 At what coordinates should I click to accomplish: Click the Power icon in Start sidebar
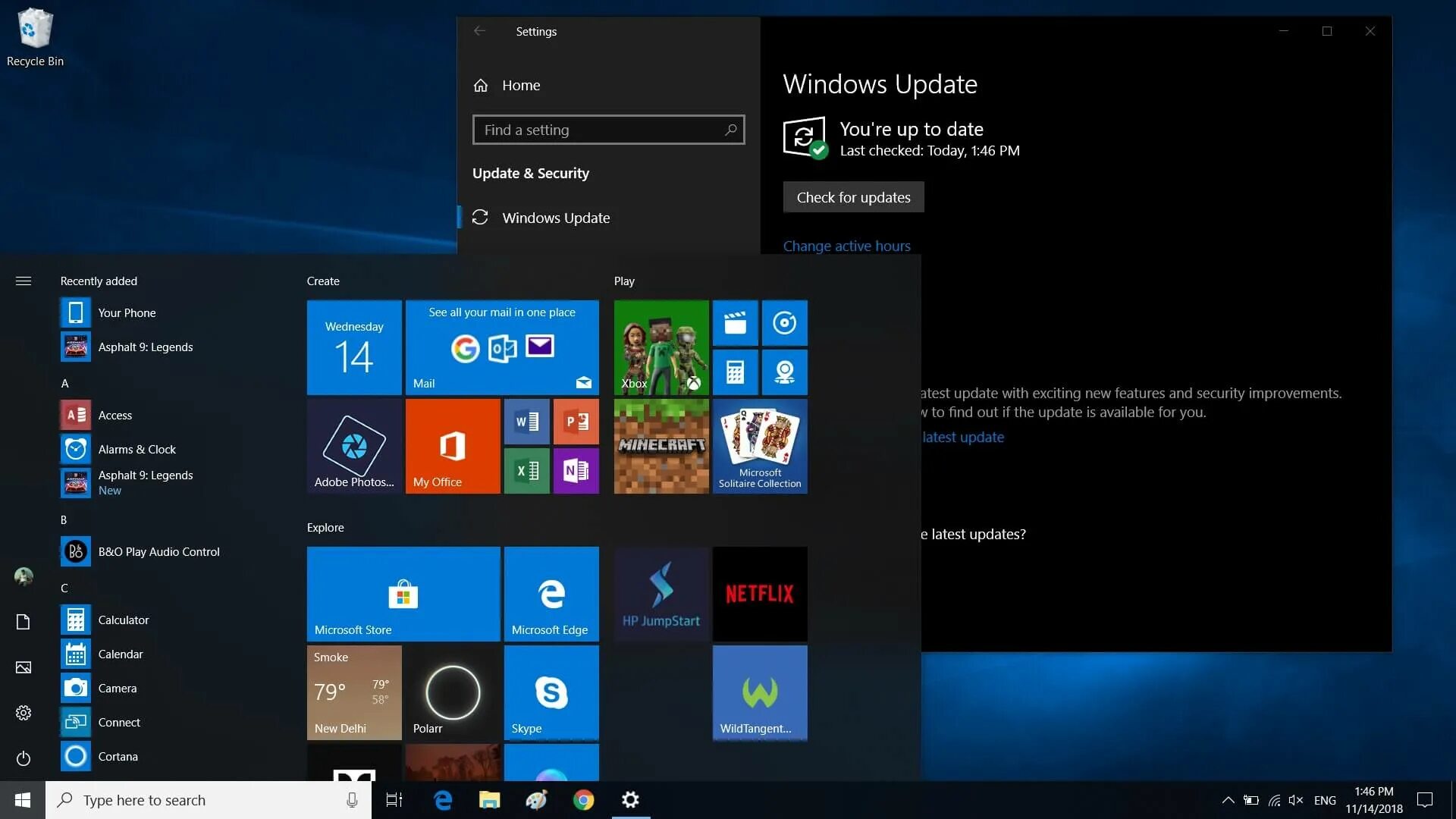click(24, 758)
